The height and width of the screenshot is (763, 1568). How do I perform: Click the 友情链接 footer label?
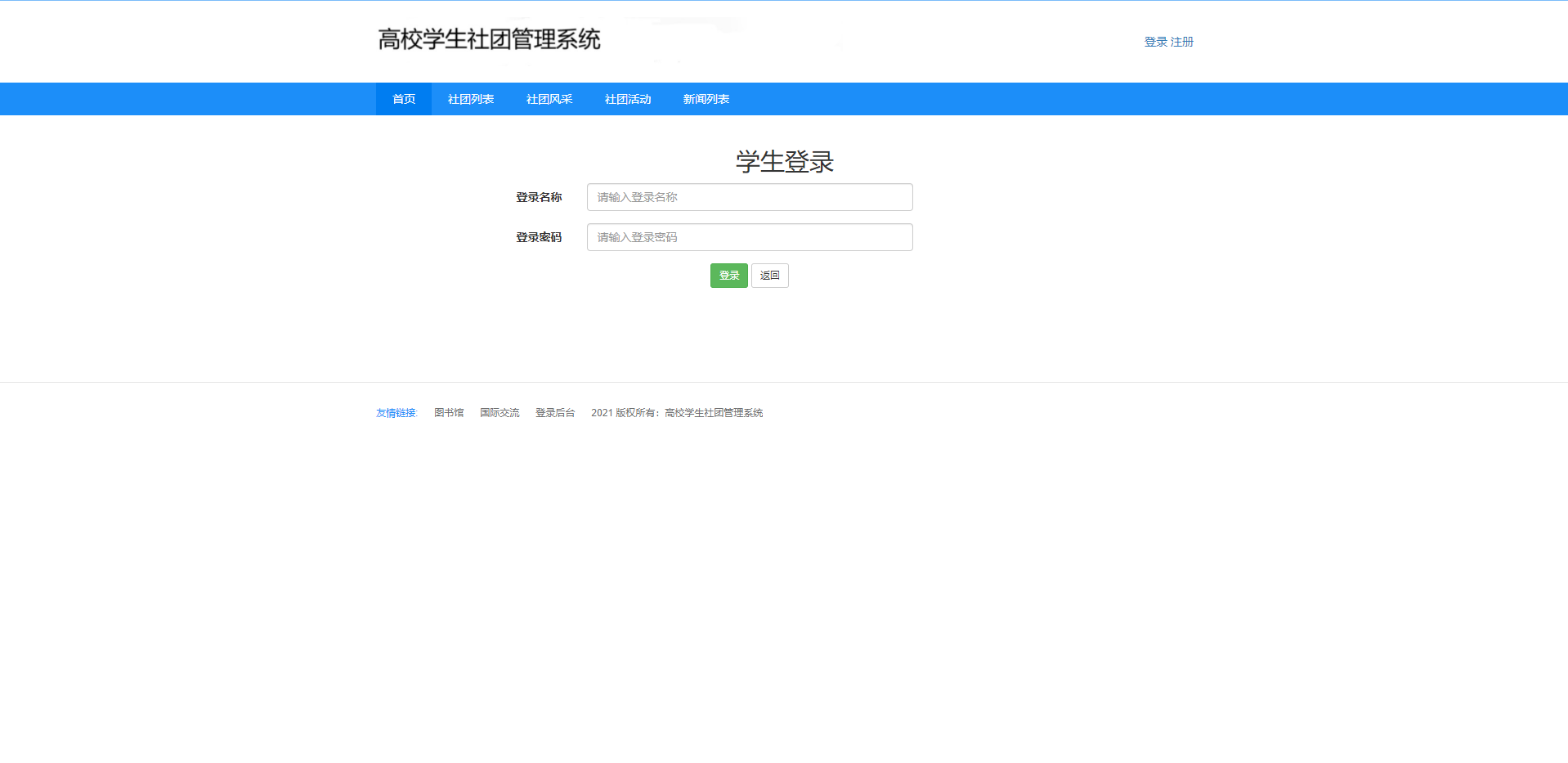[396, 413]
